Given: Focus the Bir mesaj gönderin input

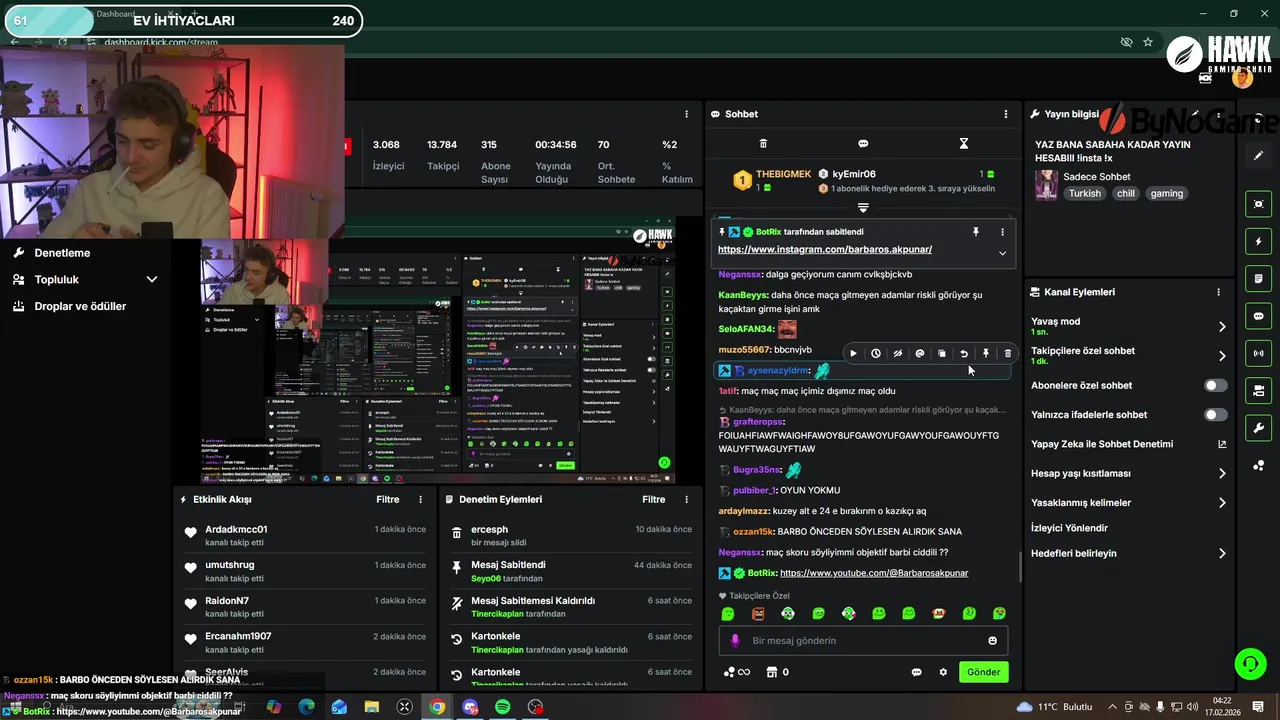Looking at the screenshot, I should click(x=863, y=640).
